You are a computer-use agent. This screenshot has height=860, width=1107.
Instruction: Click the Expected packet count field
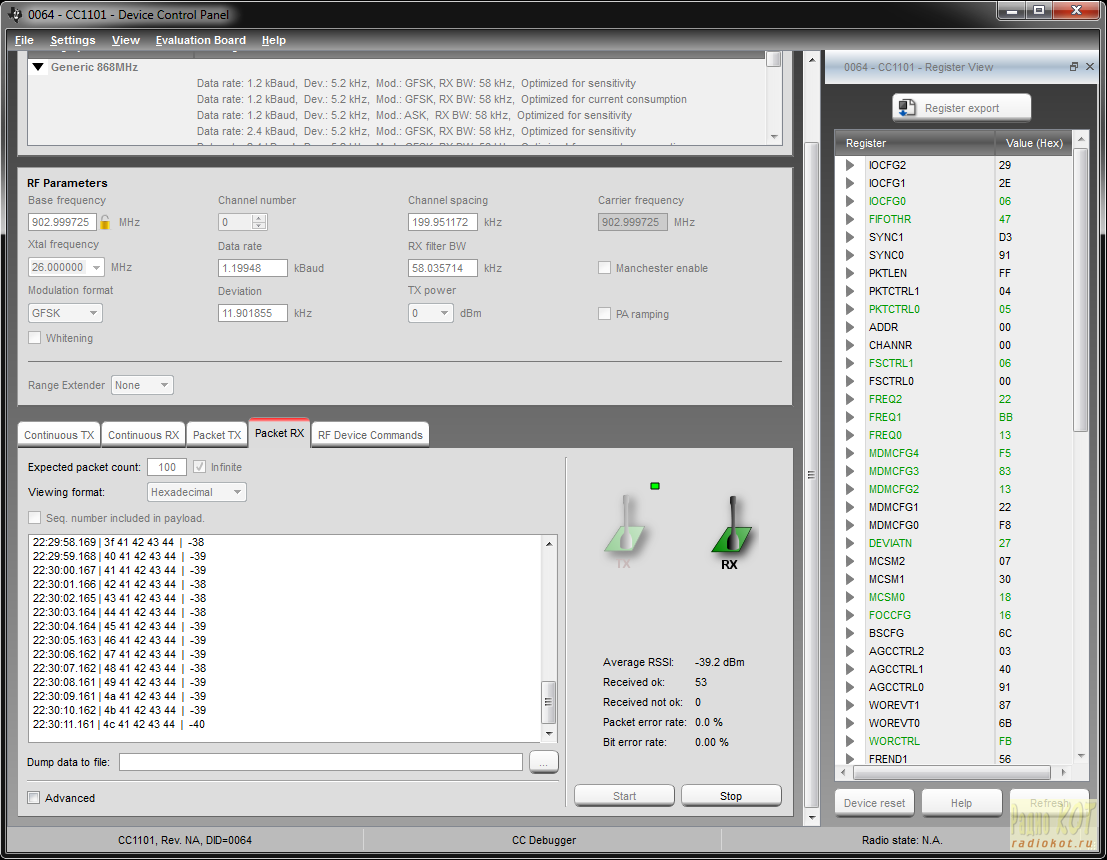(167, 467)
